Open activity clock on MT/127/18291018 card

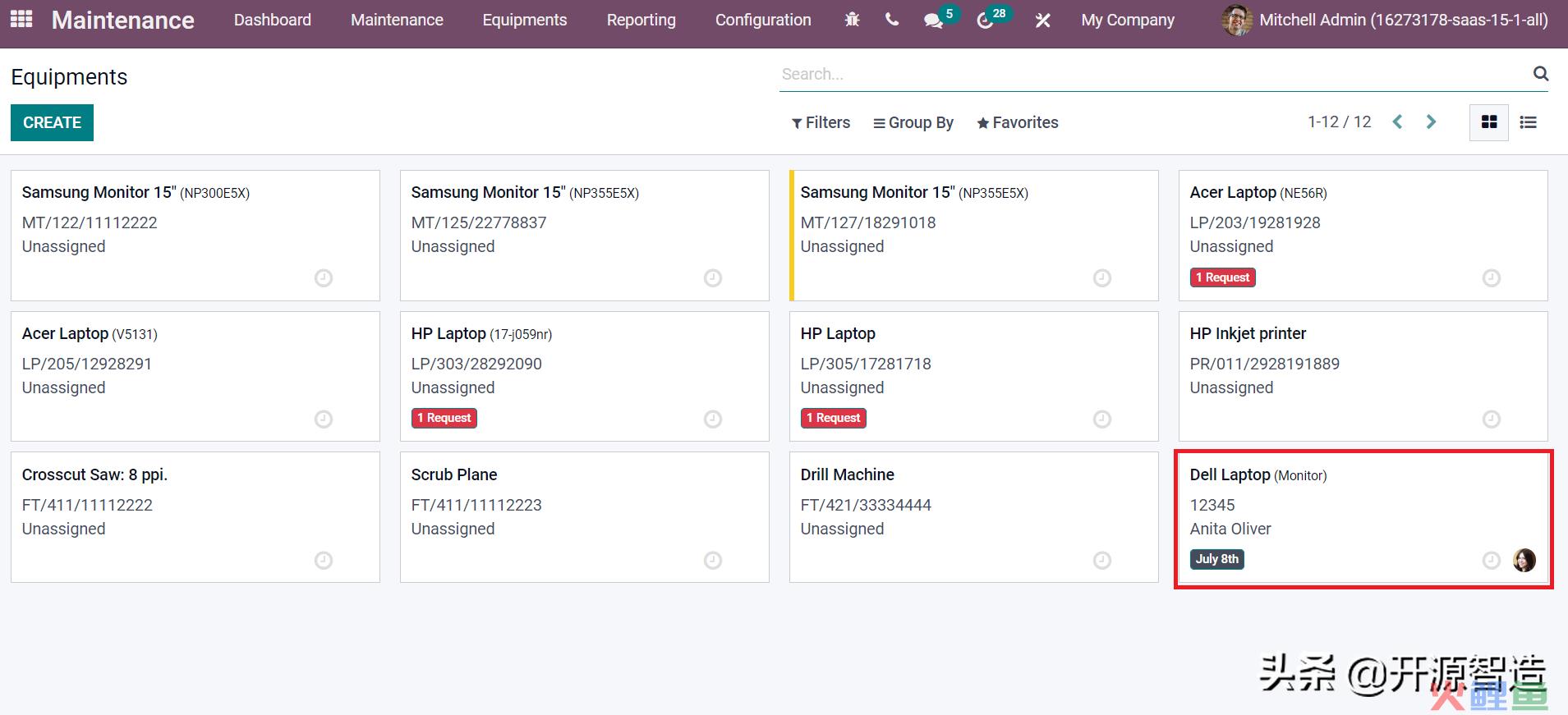1102,278
